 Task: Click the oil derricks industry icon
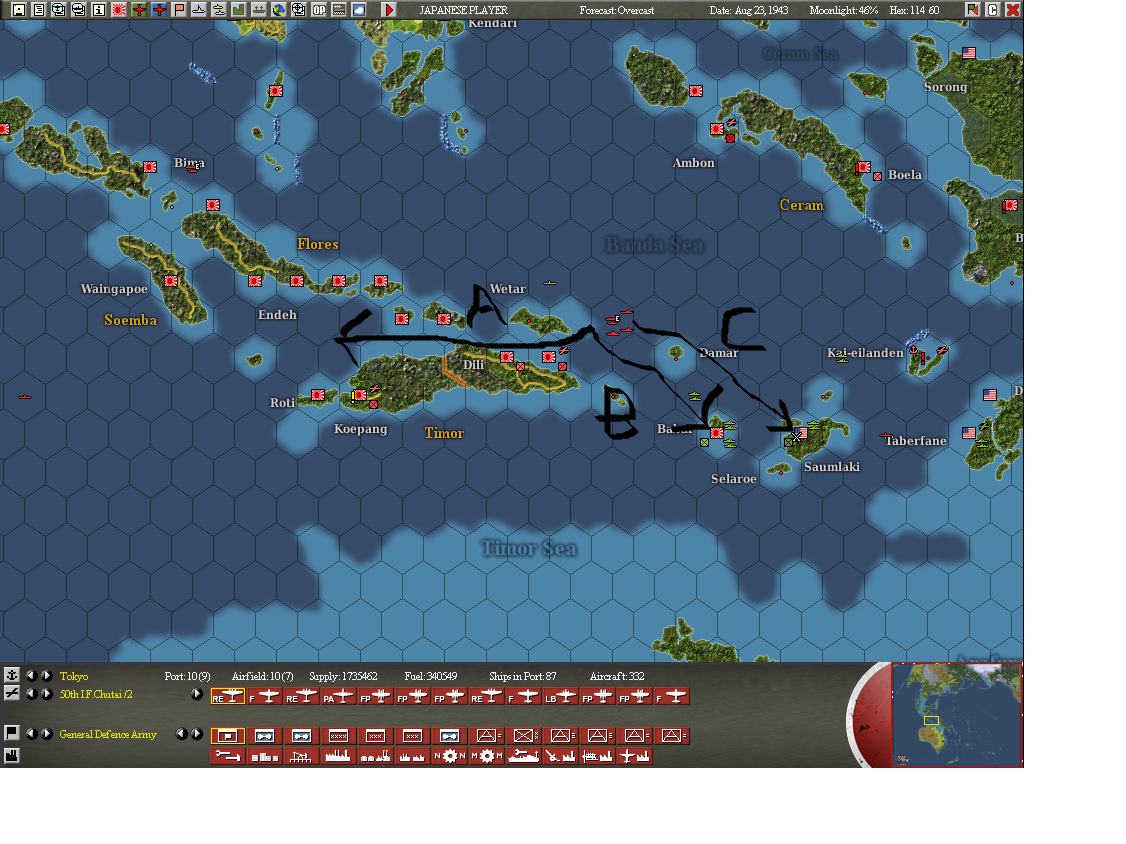click(x=302, y=756)
